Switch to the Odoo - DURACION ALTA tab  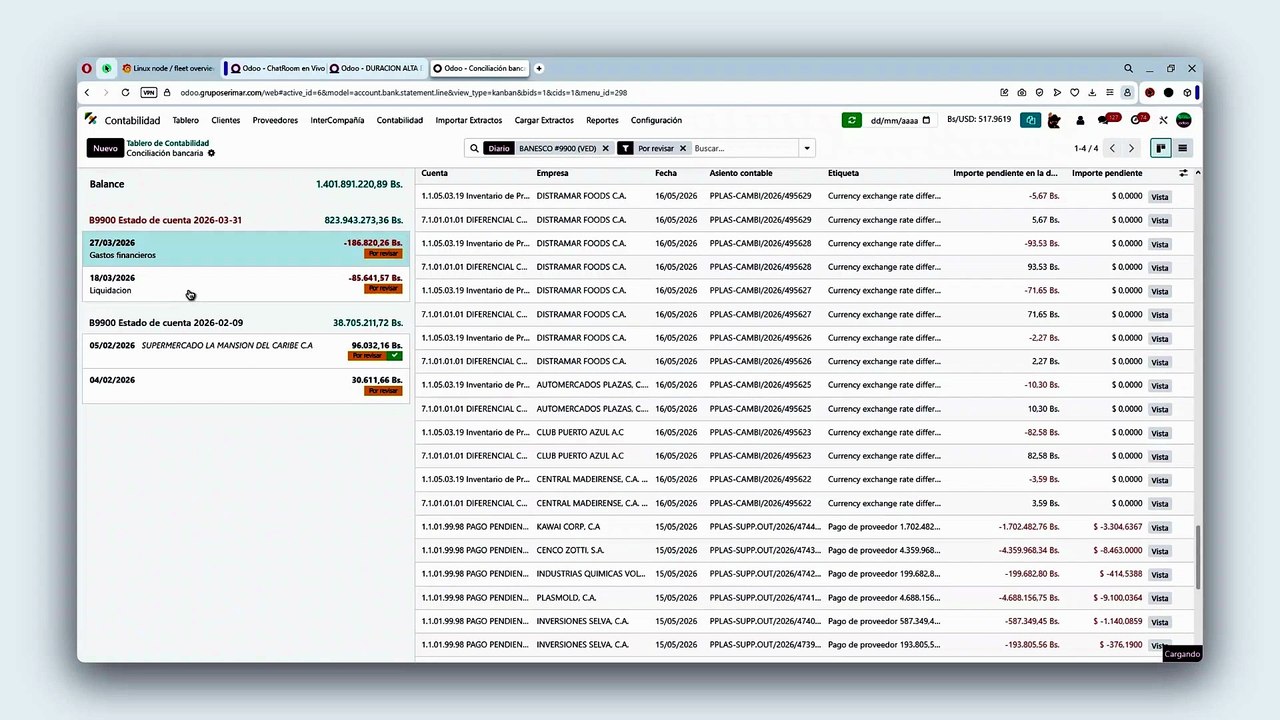[376, 68]
